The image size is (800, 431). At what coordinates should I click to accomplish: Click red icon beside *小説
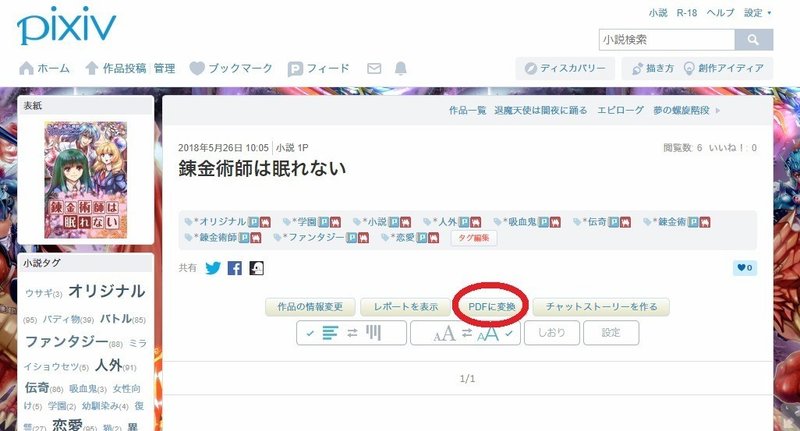[406, 222]
